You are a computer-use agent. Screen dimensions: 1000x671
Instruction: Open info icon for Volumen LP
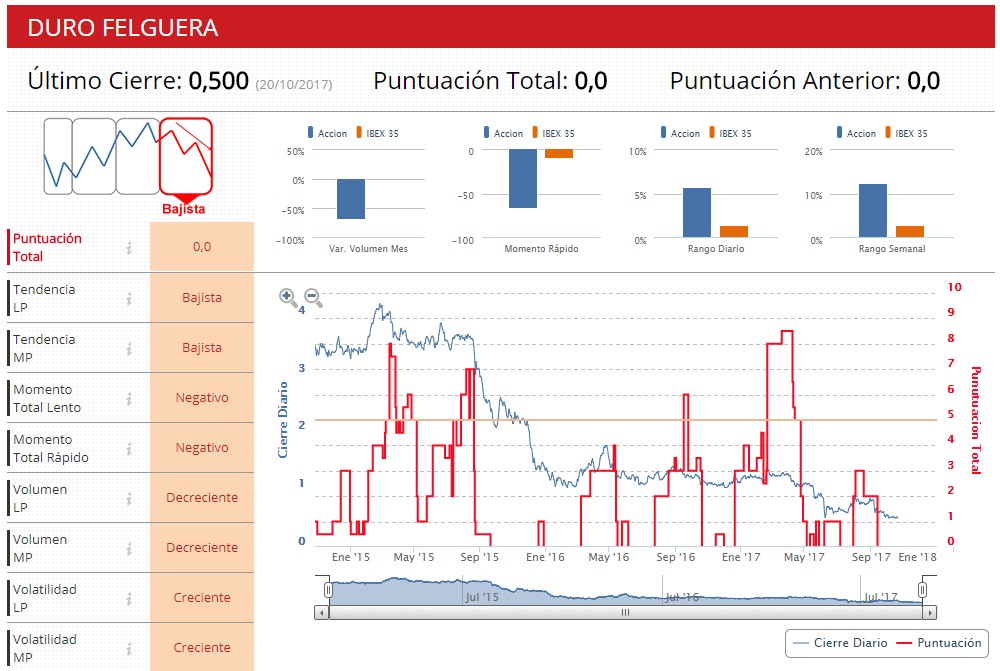pos(129,498)
